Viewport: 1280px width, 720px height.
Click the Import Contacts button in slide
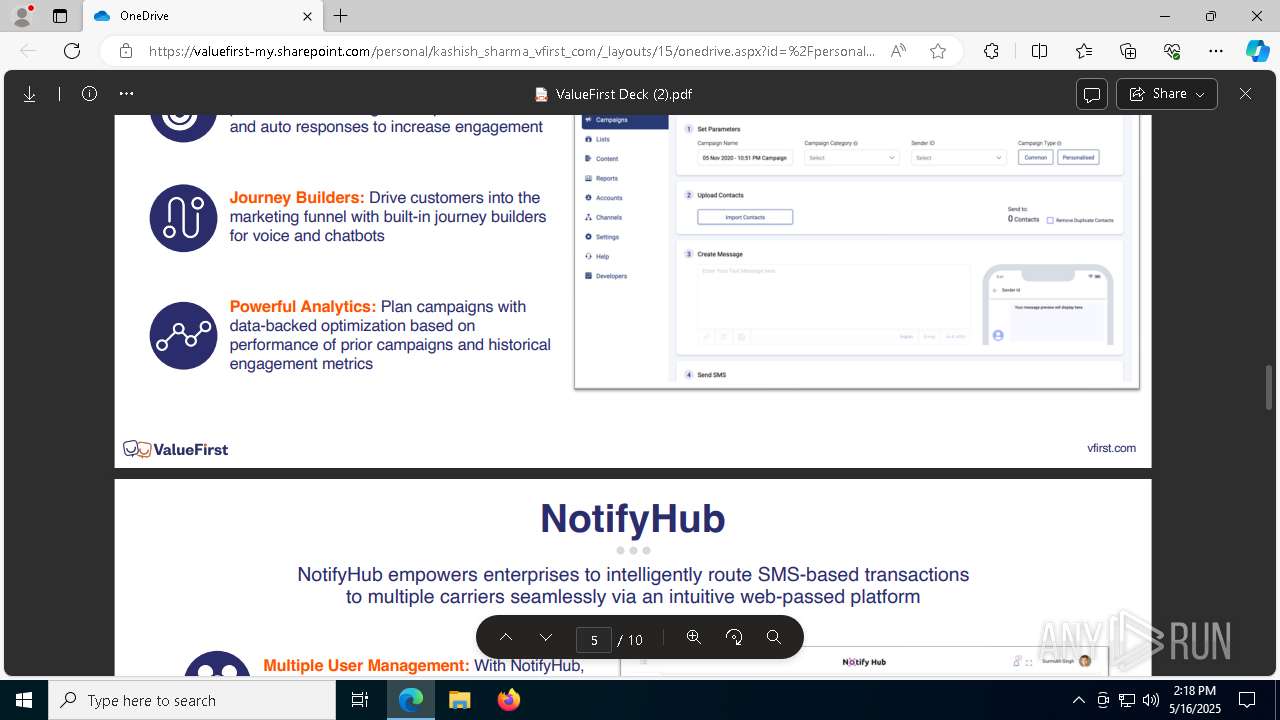tap(745, 217)
